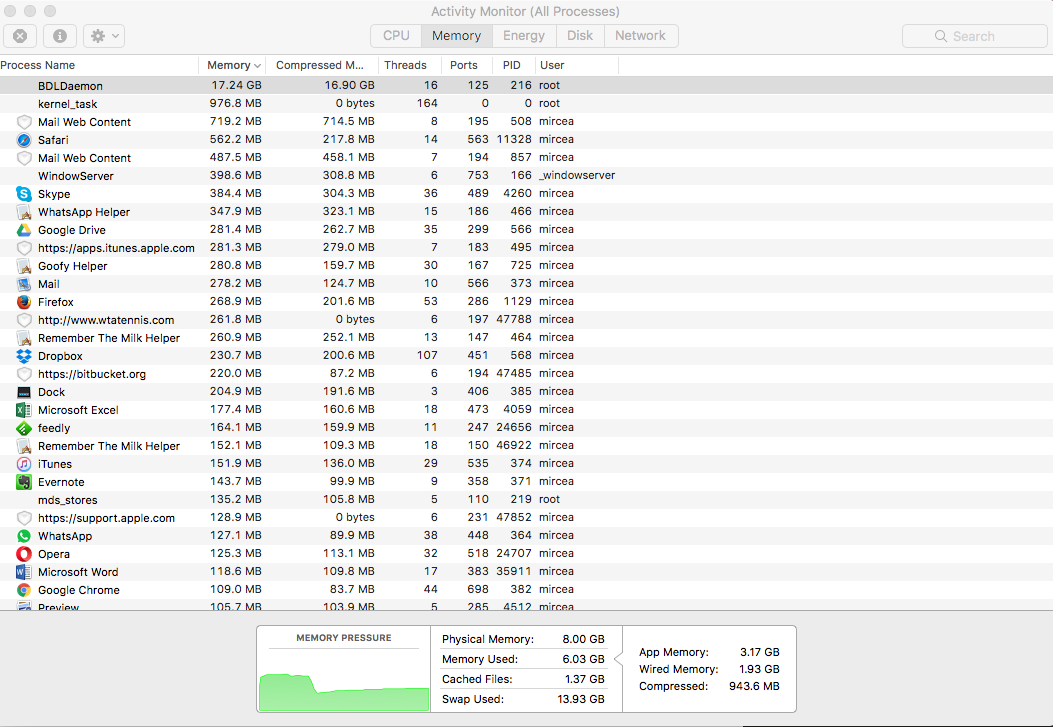The image size is (1053, 727).
Task: Click Compressed 943.6 MB value
Action: coord(754,686)
